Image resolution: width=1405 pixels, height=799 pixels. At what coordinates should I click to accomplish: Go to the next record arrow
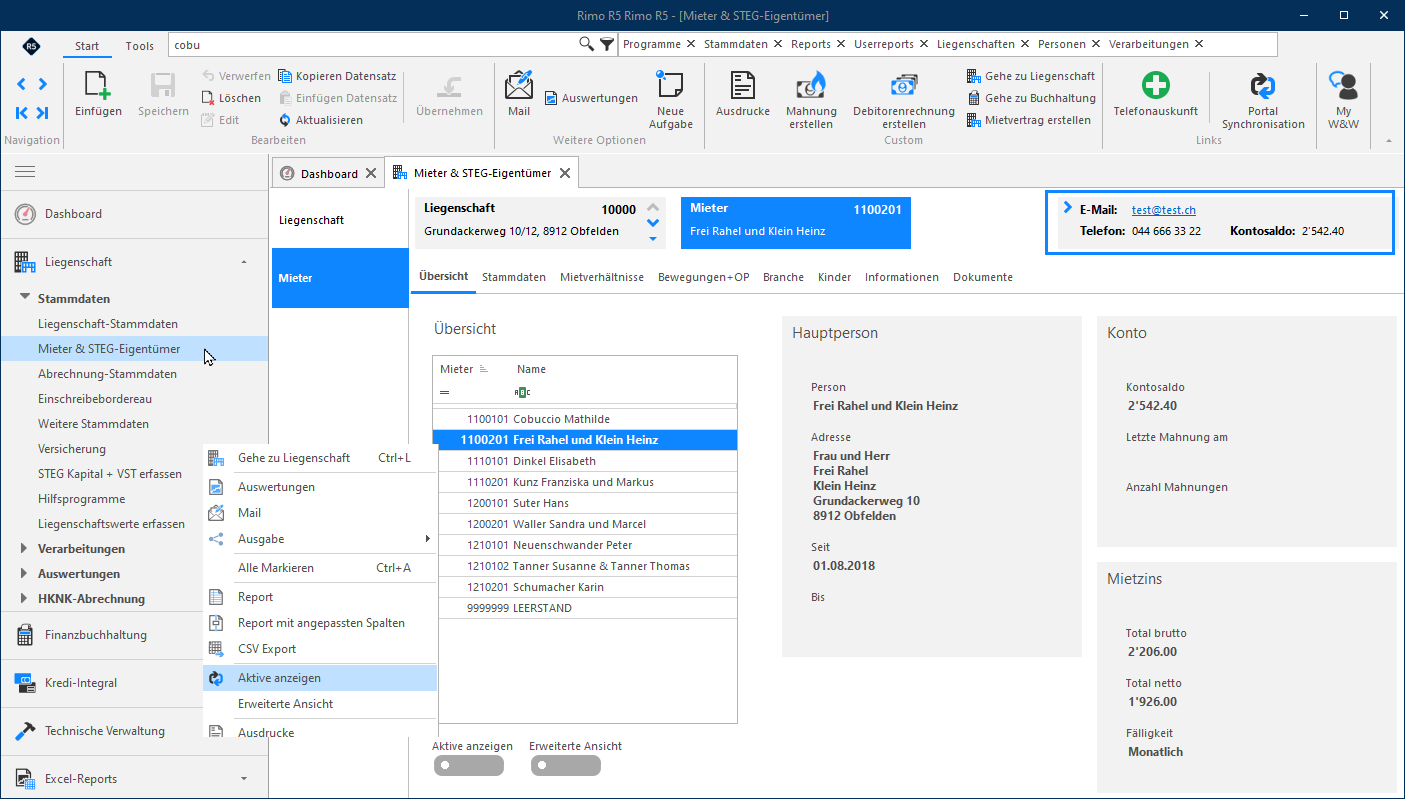pos(42,84)
